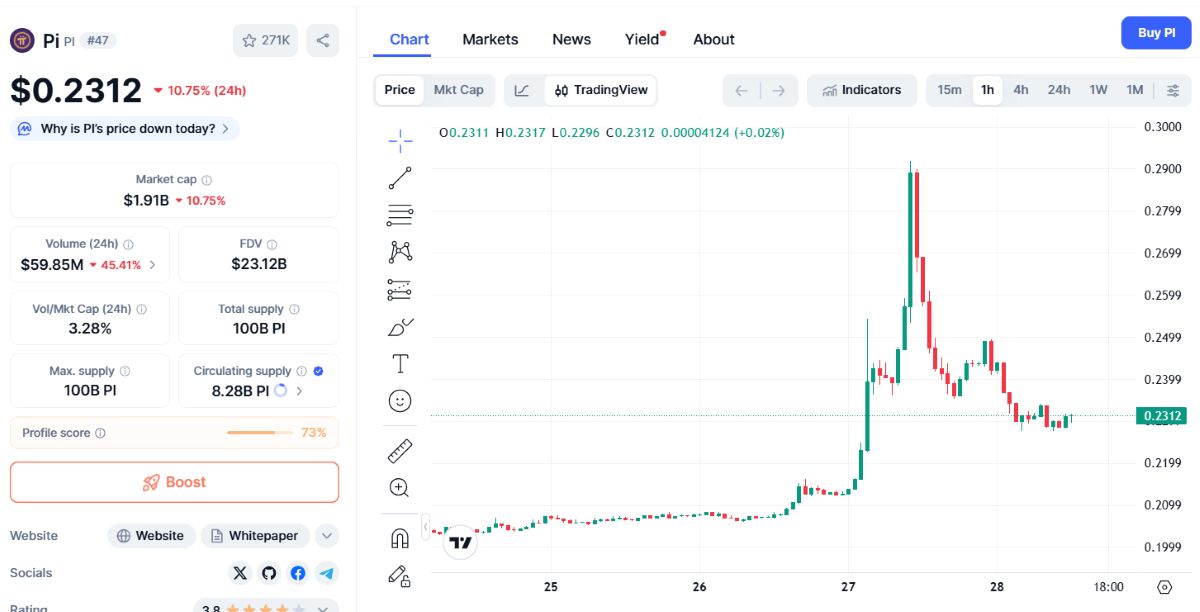Switch chart view to Mkt Cap

(x=458, y=90)
